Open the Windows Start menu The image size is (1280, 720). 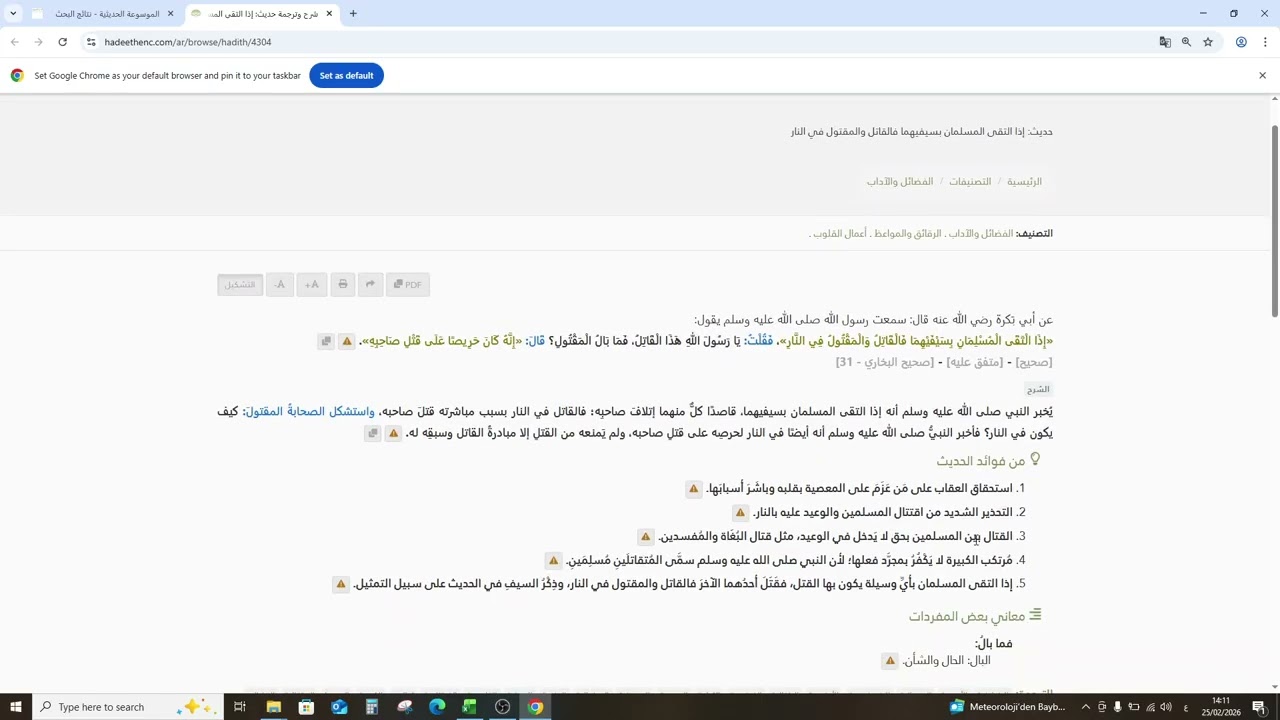pyautogui.click(x=16, y=707)
